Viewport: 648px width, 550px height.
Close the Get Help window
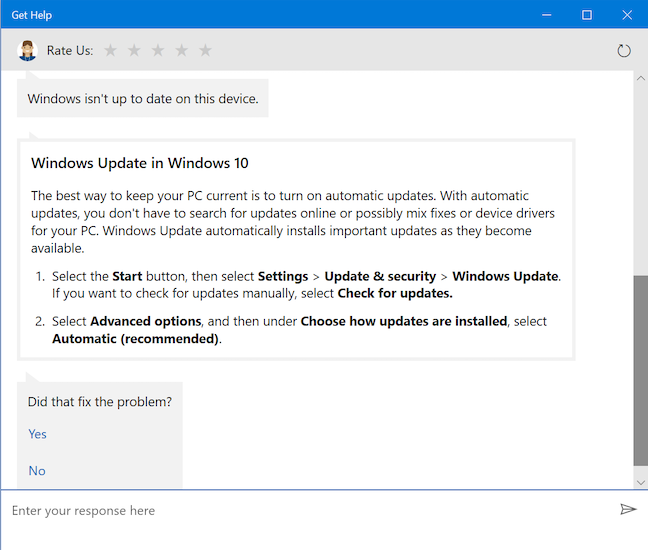pos(627,15)
